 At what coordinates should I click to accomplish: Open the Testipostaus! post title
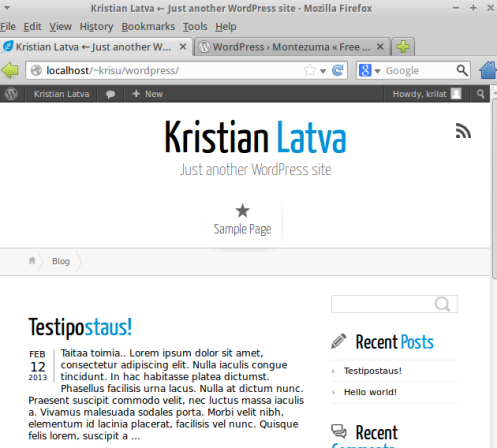point(80,327)
